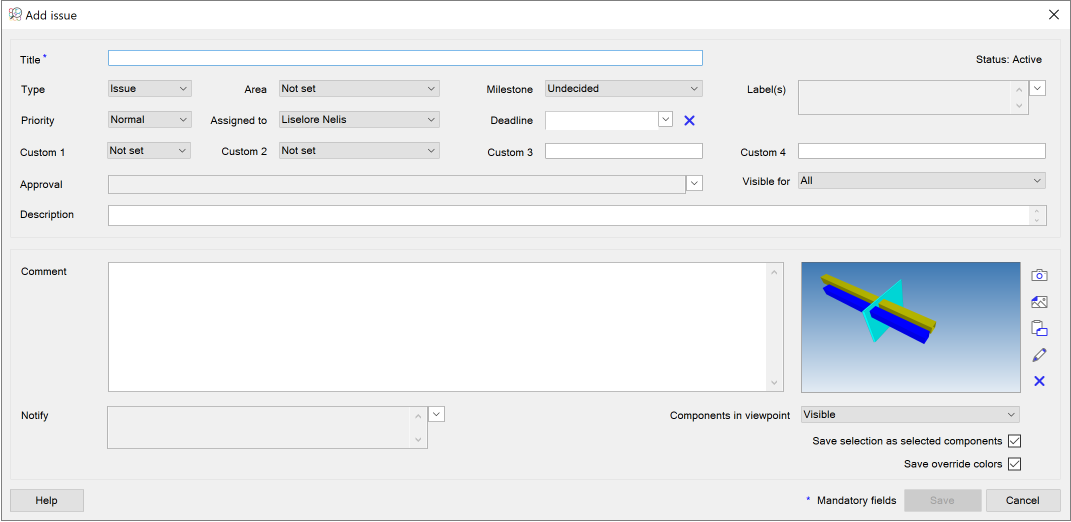Toggle the Save override colors checkbox
This screenshot has width=1071, height=522.
[x=1014, y=464]
